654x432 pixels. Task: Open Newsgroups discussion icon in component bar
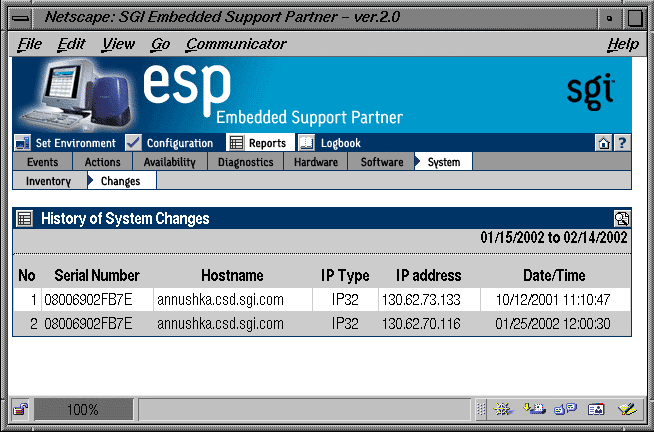click(x=565, y=409)
